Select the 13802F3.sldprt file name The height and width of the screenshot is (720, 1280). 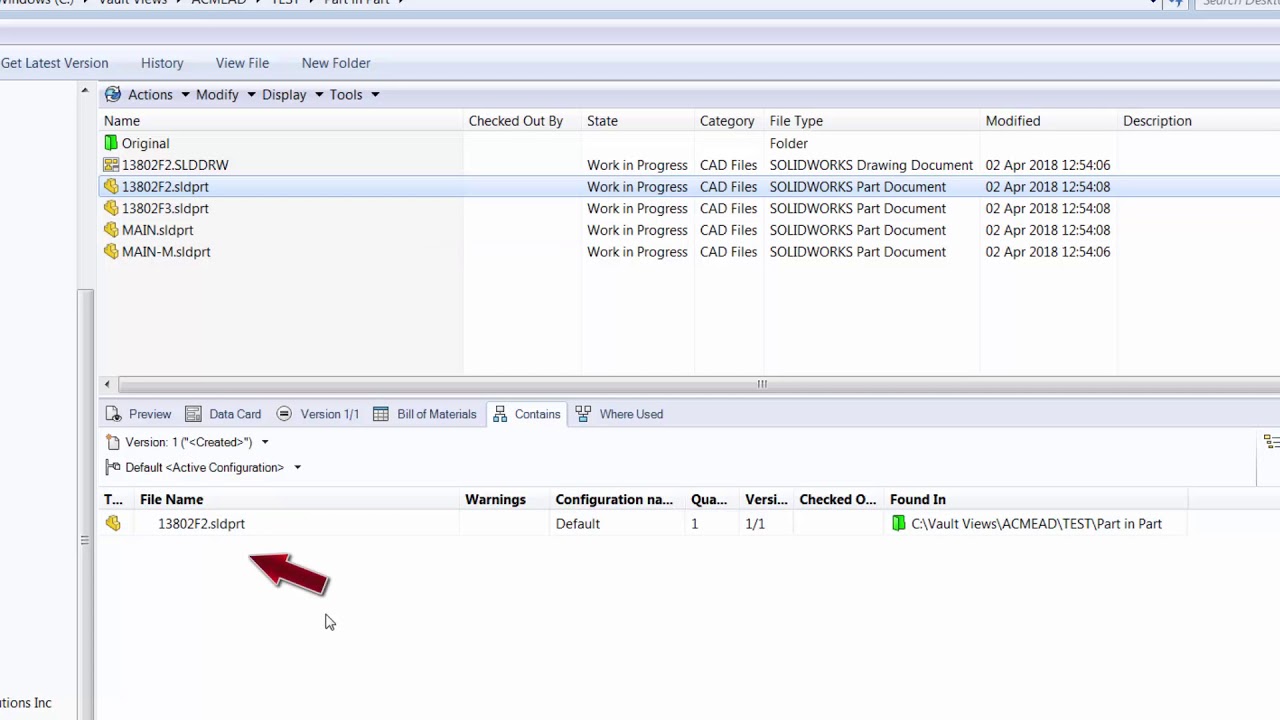[x=165, y=209]
